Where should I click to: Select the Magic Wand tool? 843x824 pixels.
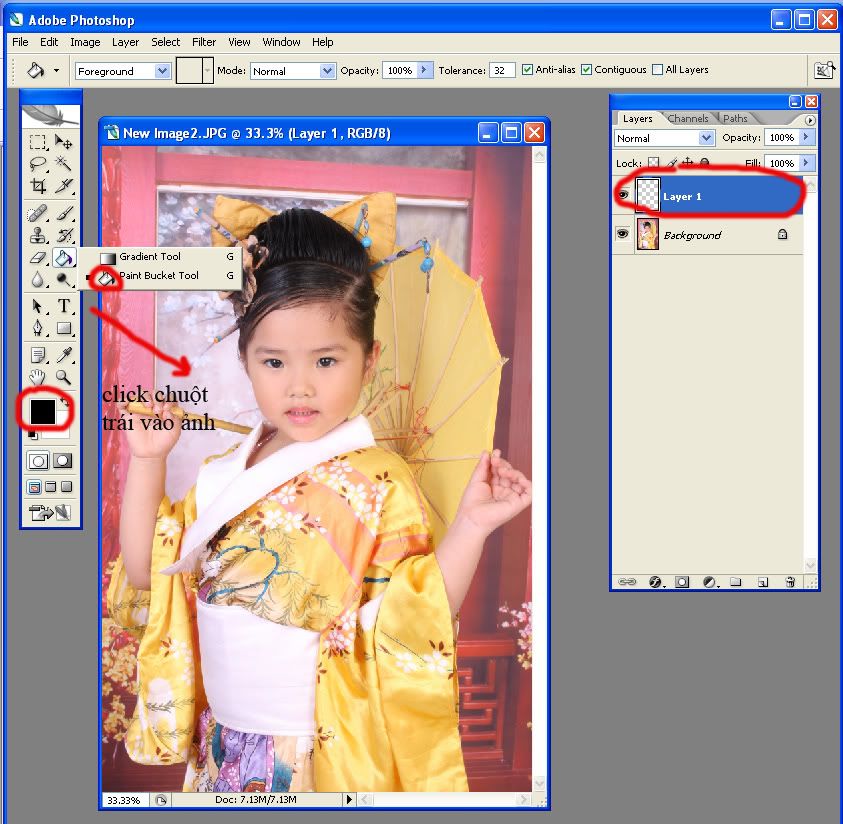click(64, 164)
